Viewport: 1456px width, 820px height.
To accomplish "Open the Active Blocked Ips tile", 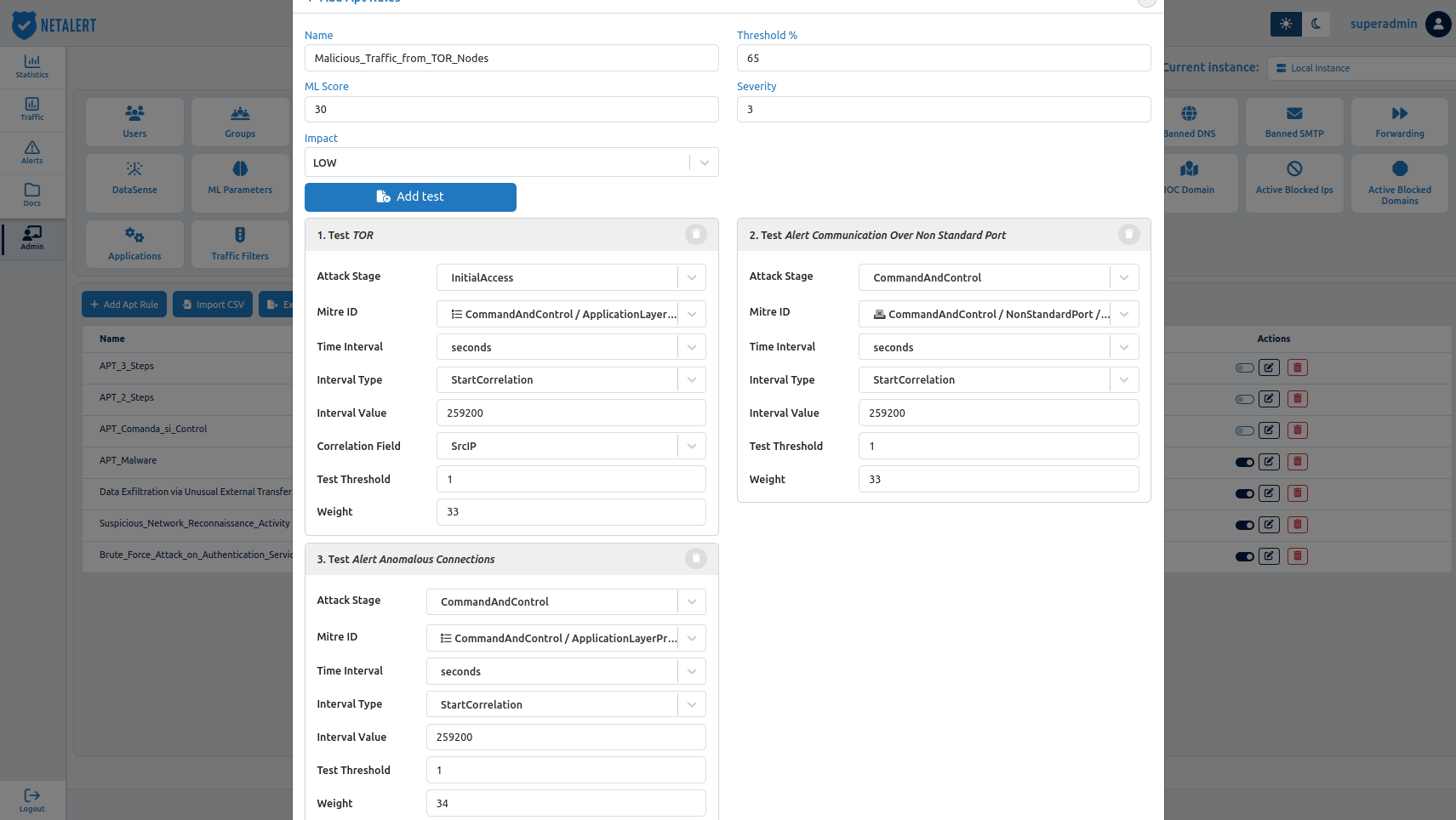I will point(1294,183).
